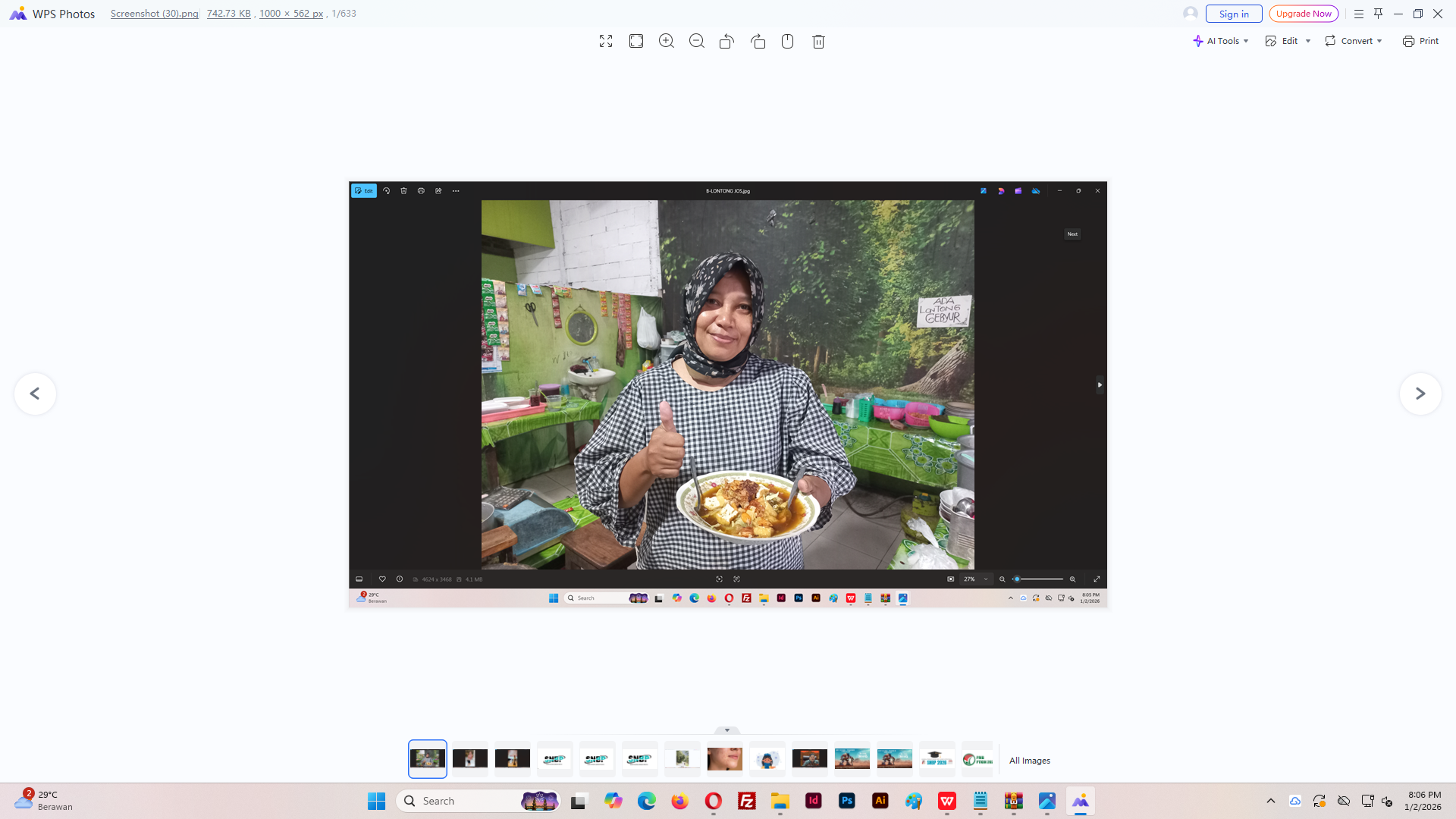Open WPS Office from the taskbar
The width and height of the screenshot is (1456, 819).
tap(947, 801)
